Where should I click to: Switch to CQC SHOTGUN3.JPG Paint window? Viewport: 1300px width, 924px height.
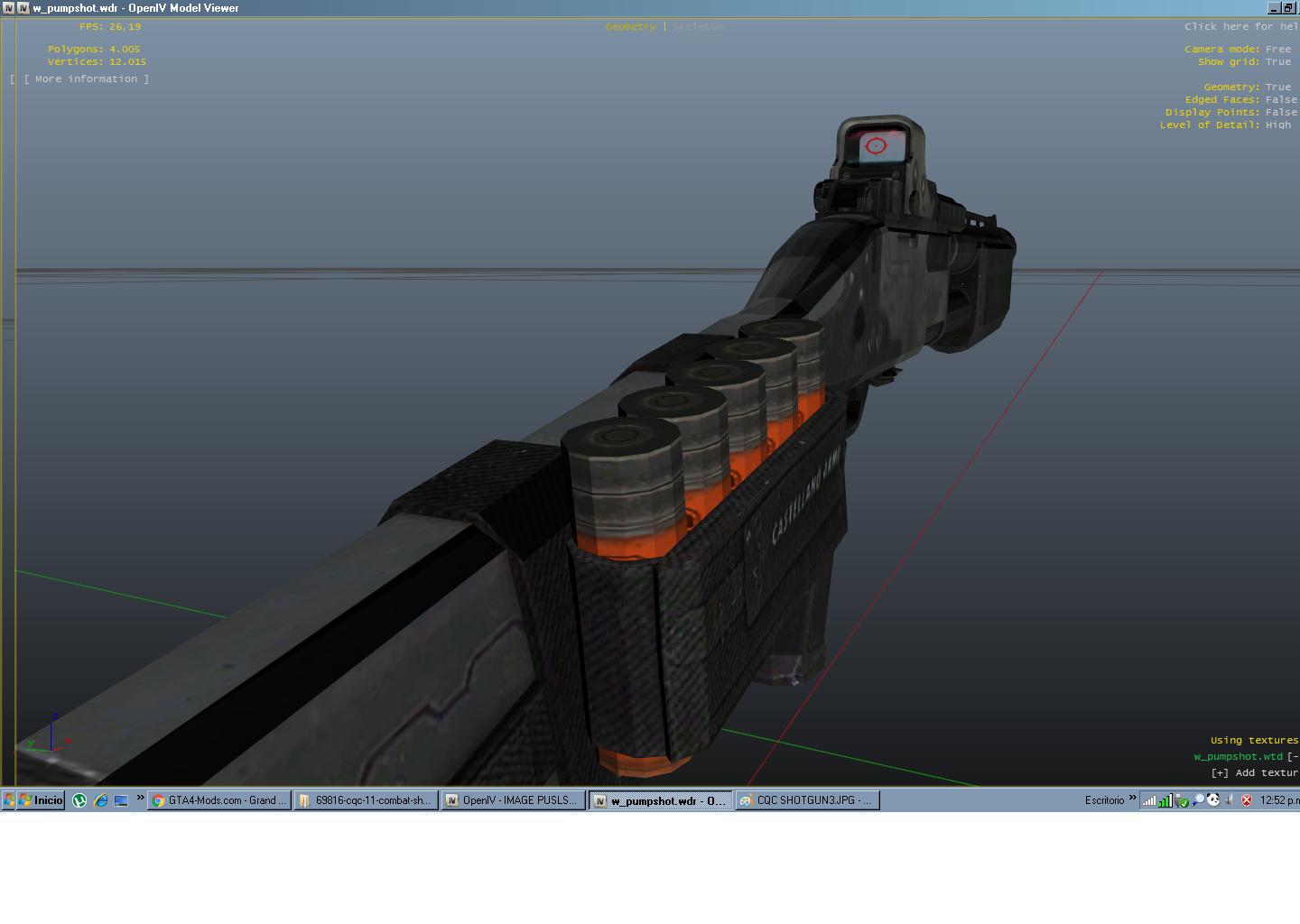(x=807, y=800)
